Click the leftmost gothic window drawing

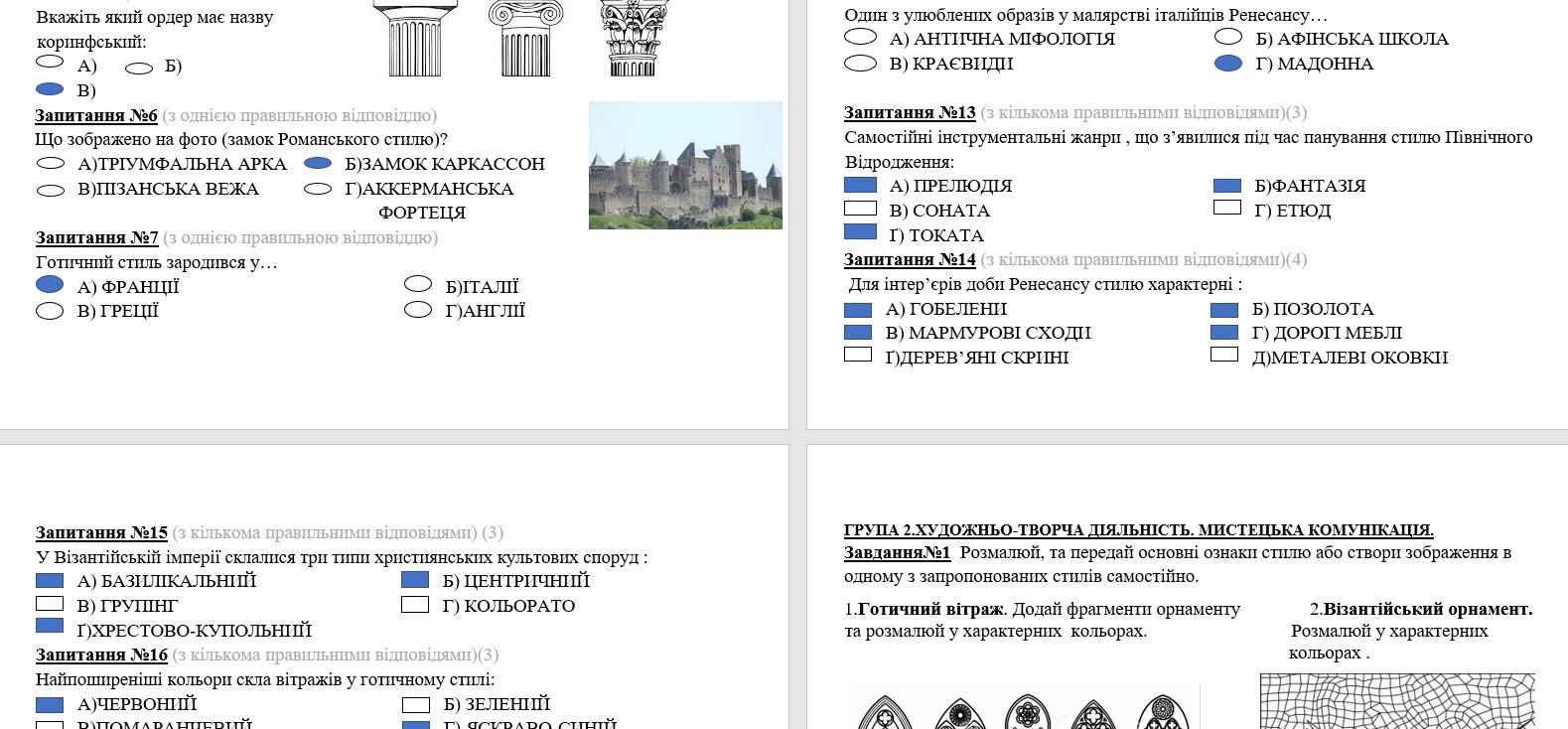pyautogui.click(x=884, y=713)
